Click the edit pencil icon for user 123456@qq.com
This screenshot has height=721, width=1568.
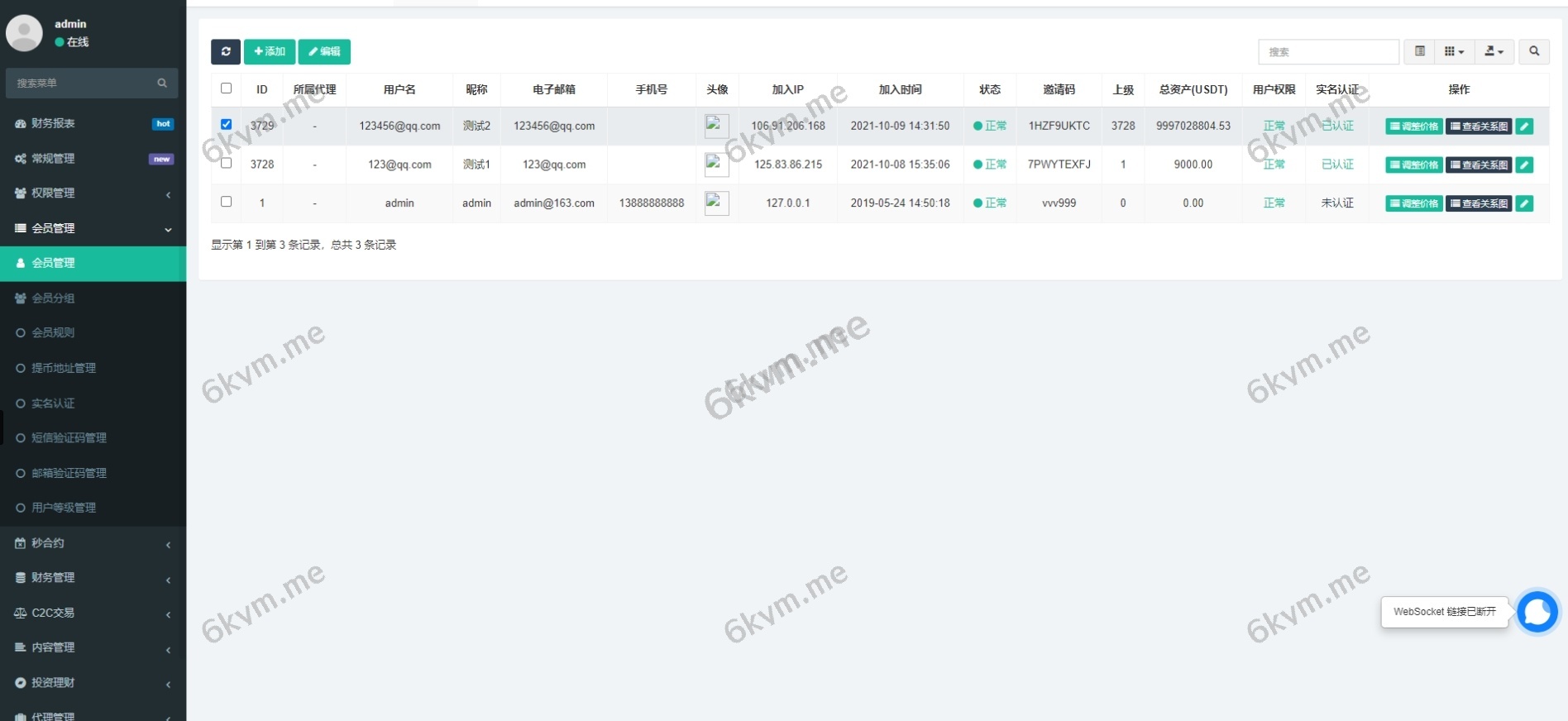click(1524, 127)
